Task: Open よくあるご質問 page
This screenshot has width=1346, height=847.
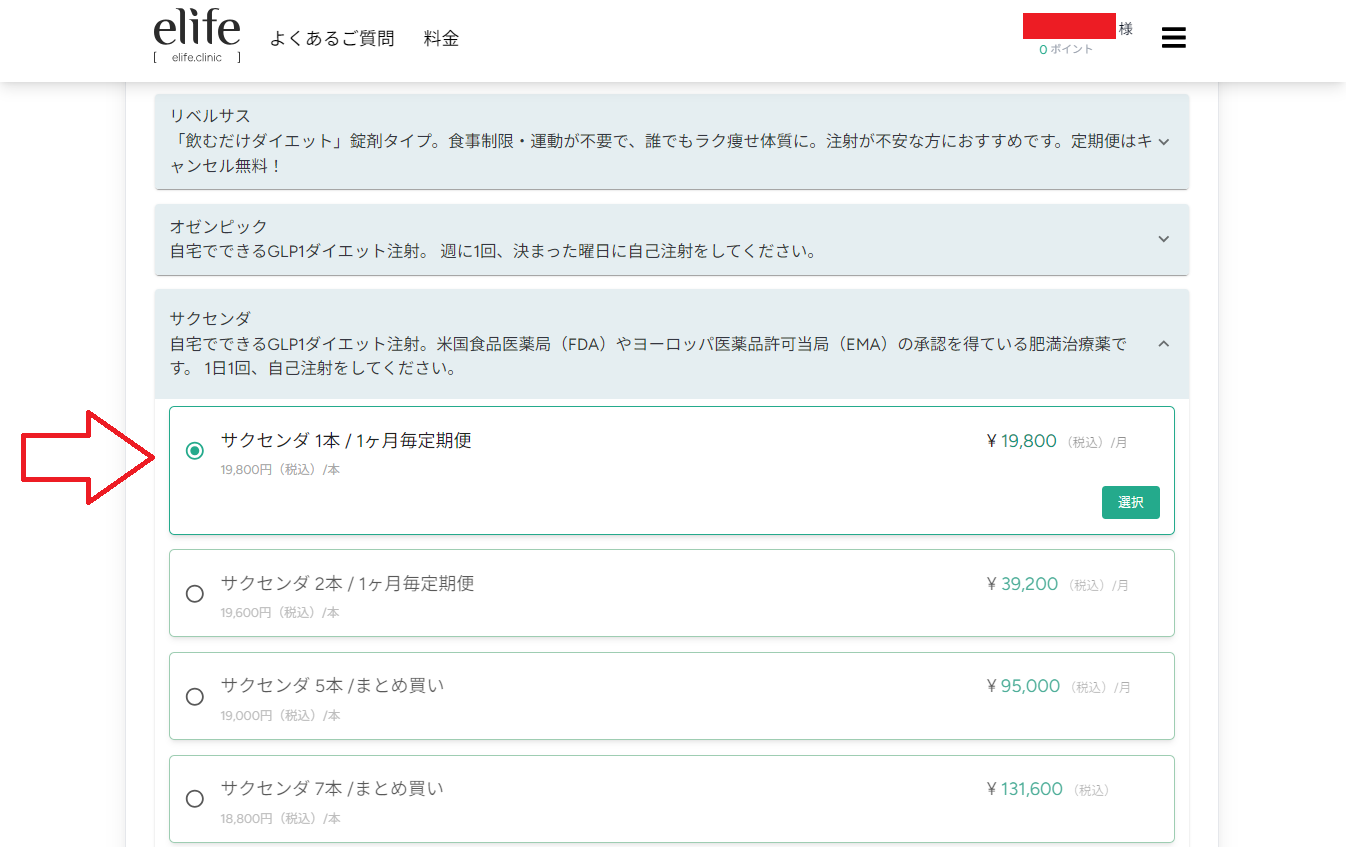Action: point(332,39)
